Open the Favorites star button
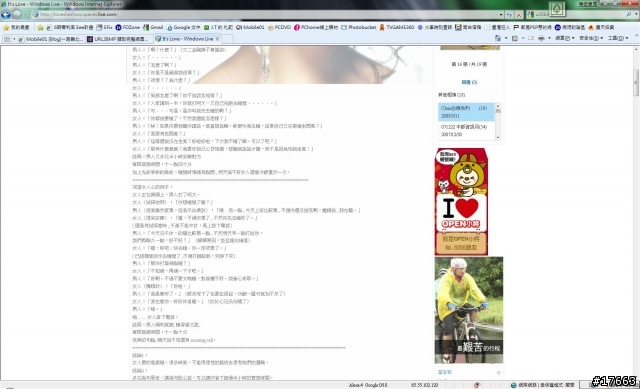Screen dimensions: 640x389 tap(6, 27)
